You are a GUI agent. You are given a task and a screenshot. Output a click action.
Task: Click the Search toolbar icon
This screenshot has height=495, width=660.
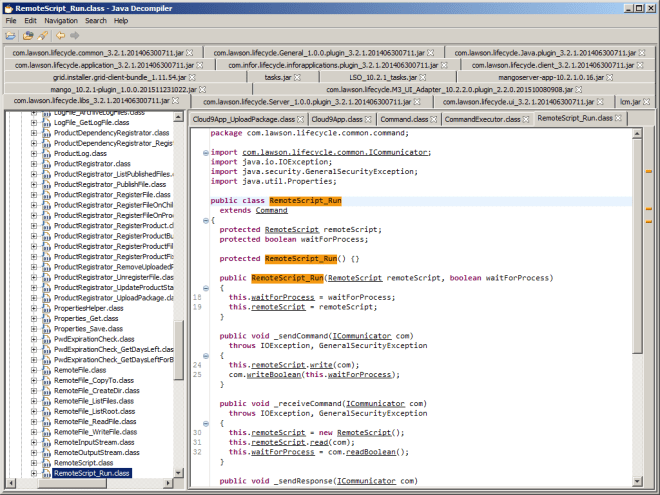tap(41, 35)
